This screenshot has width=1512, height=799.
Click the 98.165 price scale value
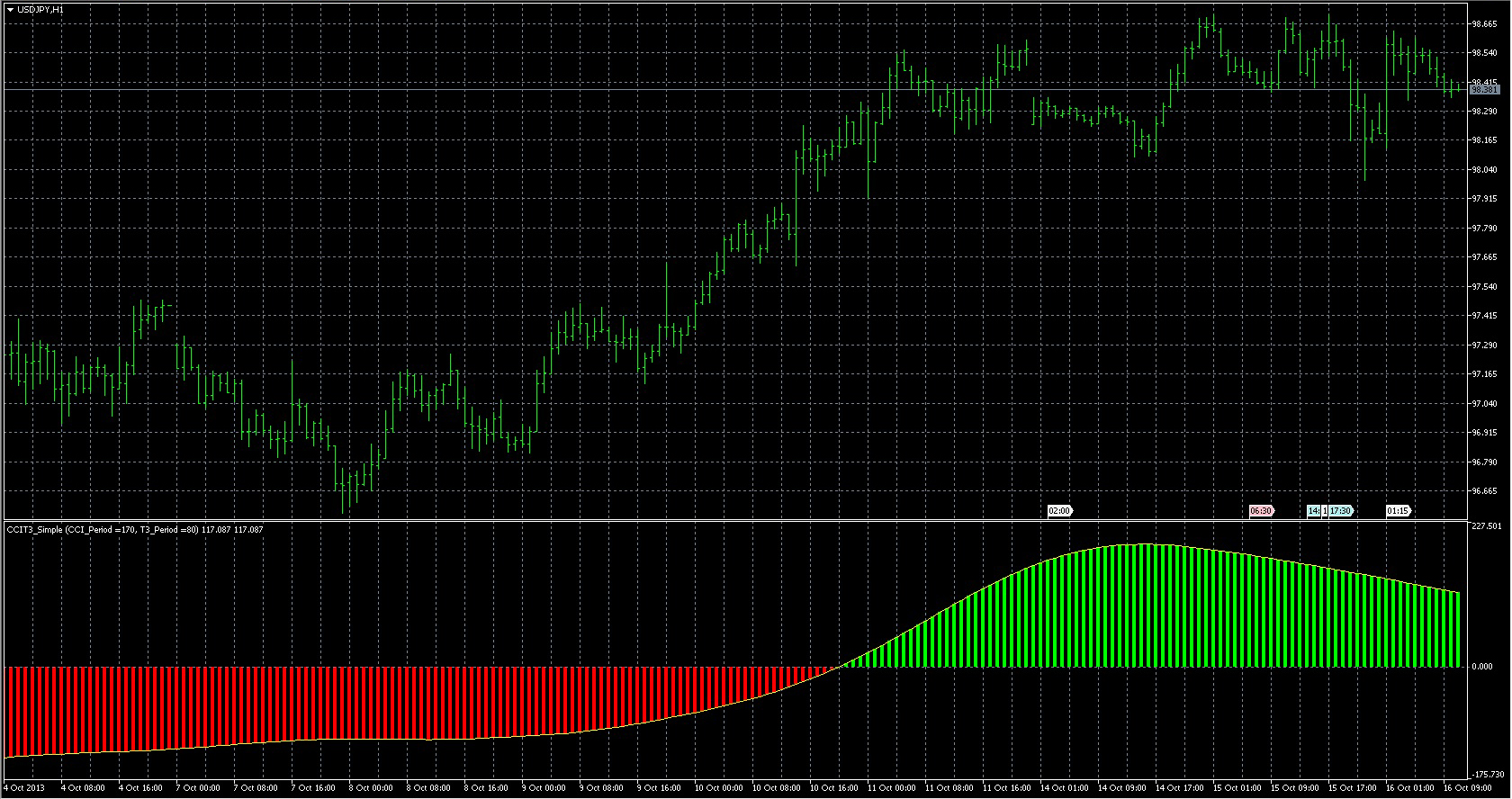(1483, 140)
